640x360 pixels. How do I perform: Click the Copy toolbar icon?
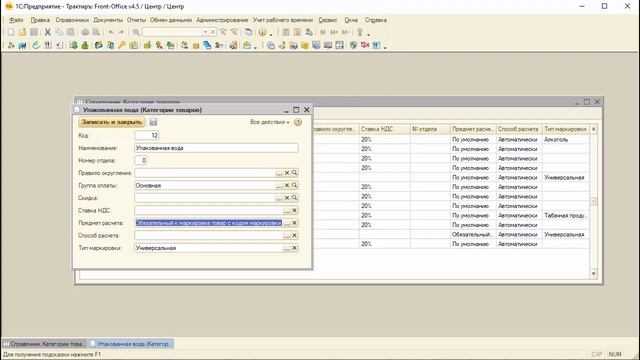click(x=59, y=32)
